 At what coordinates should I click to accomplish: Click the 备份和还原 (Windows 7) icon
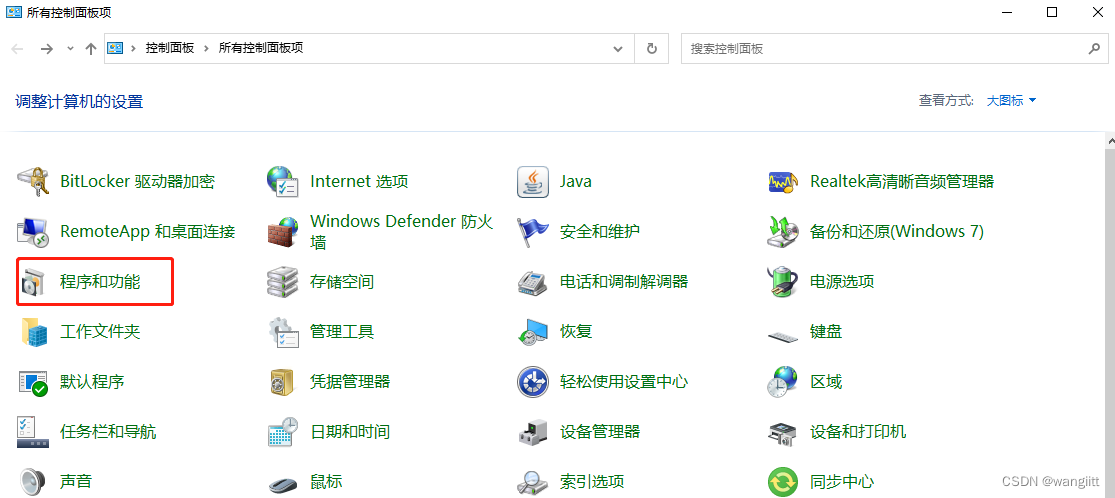(783, 231)
